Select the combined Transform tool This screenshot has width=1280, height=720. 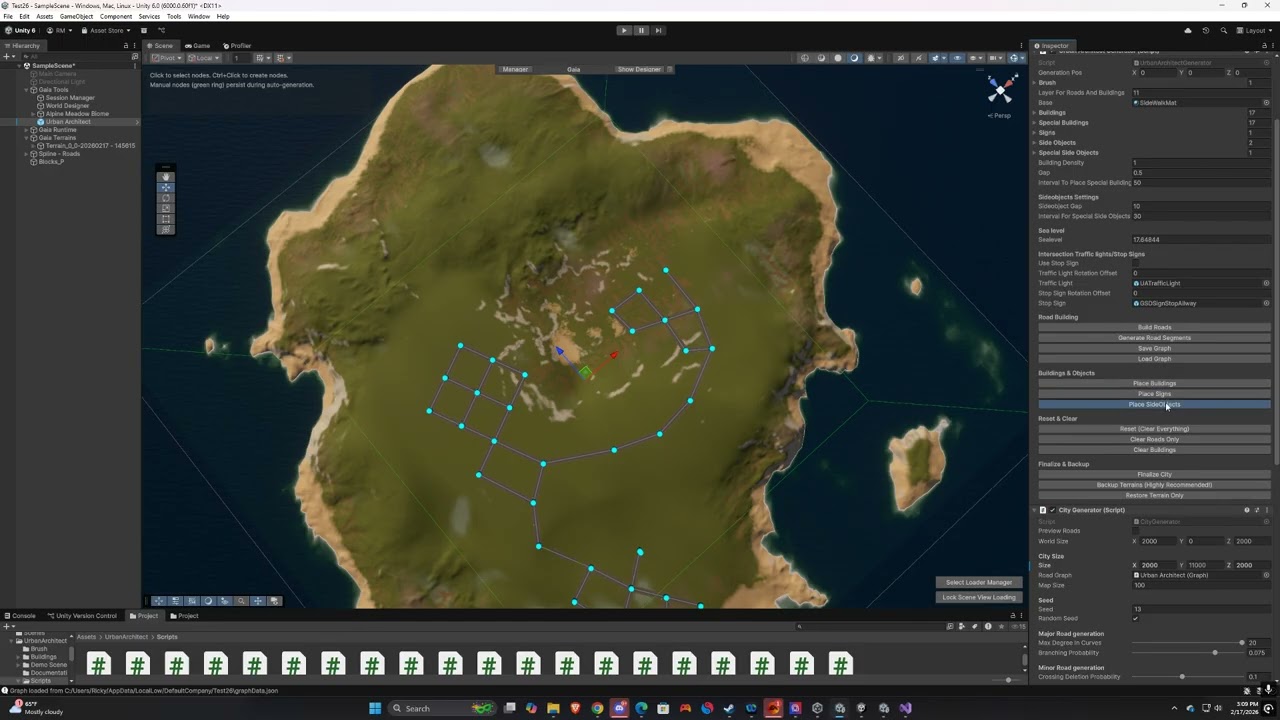tap(166, 229)
